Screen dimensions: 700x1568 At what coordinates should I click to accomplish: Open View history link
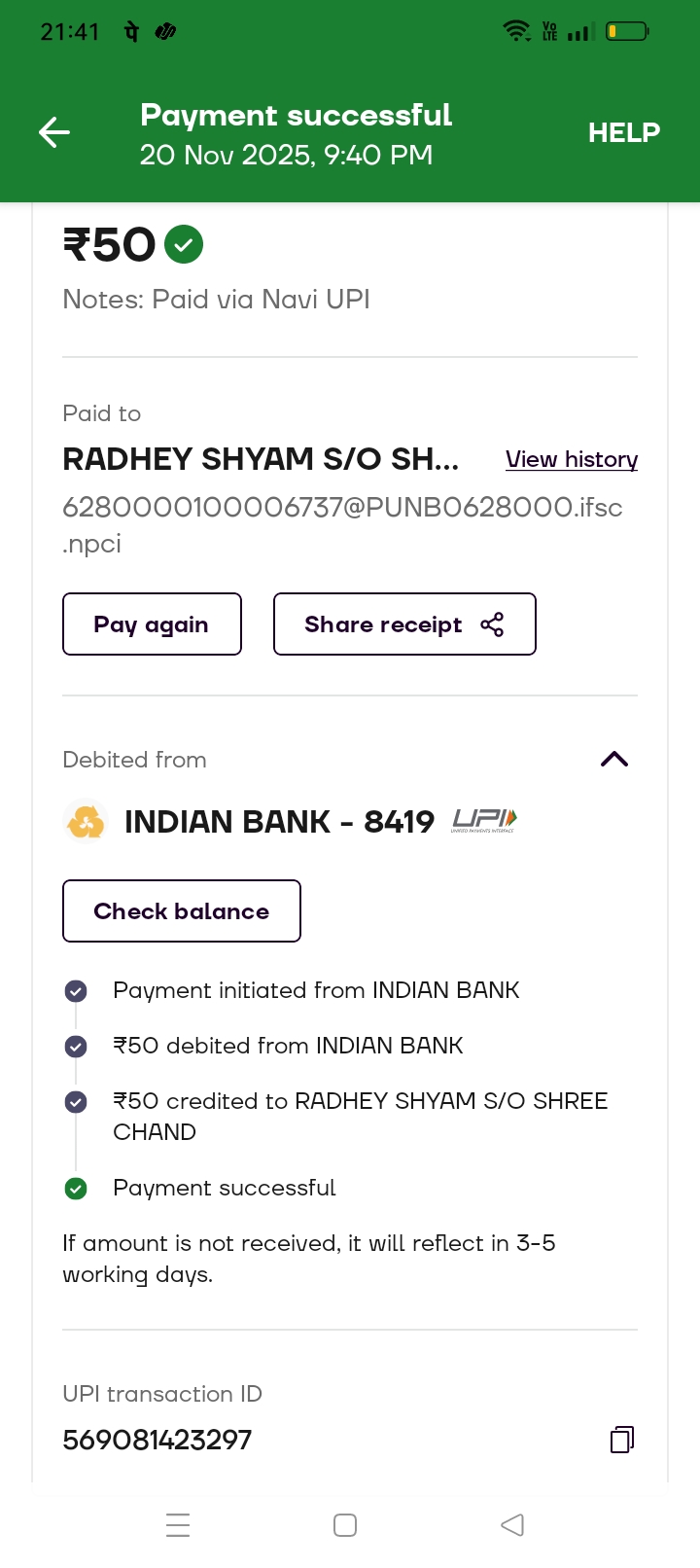571,459
